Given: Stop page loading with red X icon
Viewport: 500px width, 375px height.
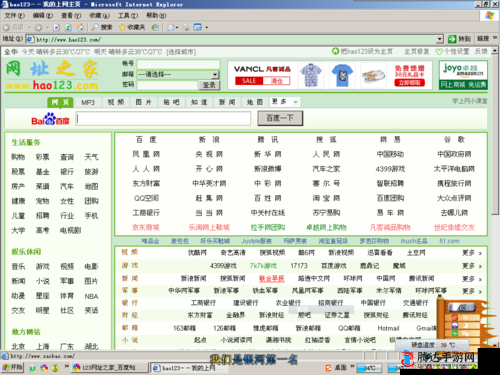Looking at the screenshot, I should pyautogui.click(x=57, y=27).
